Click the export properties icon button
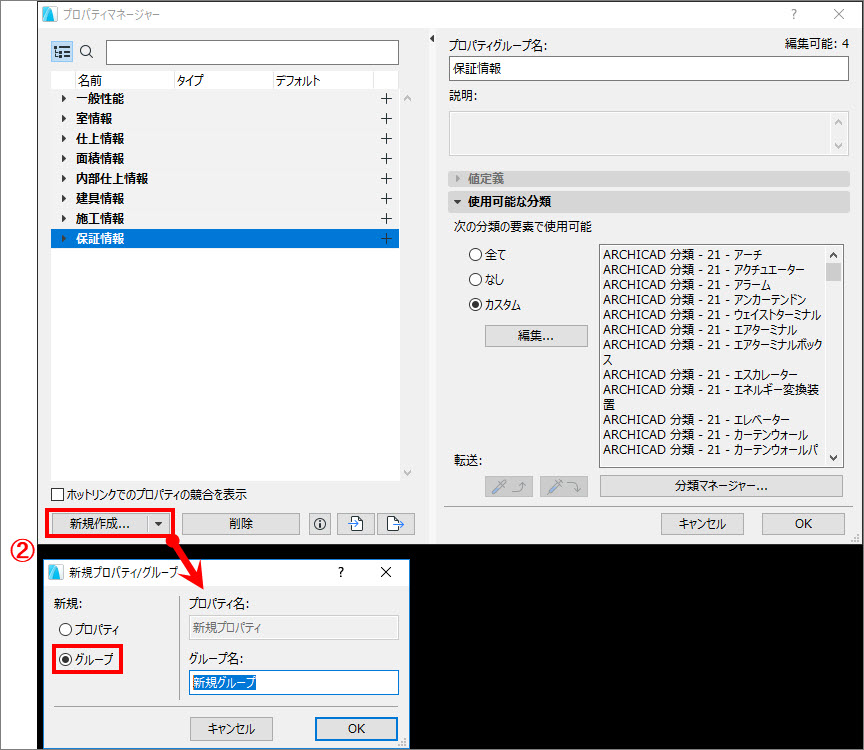Screen dimensions: 864x750 tap(396, 524)
